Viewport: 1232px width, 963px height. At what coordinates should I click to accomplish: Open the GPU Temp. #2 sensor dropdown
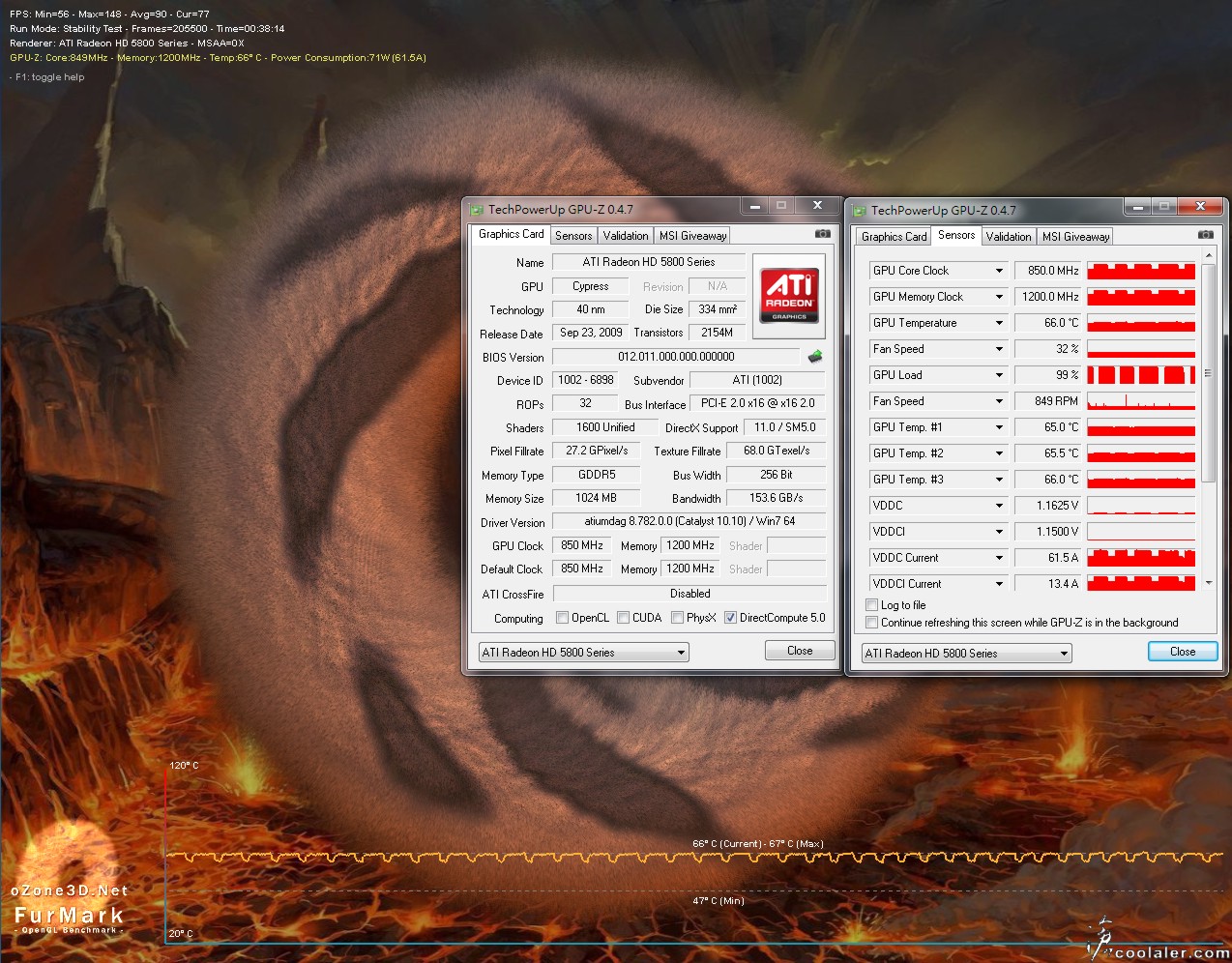(999, 453)
